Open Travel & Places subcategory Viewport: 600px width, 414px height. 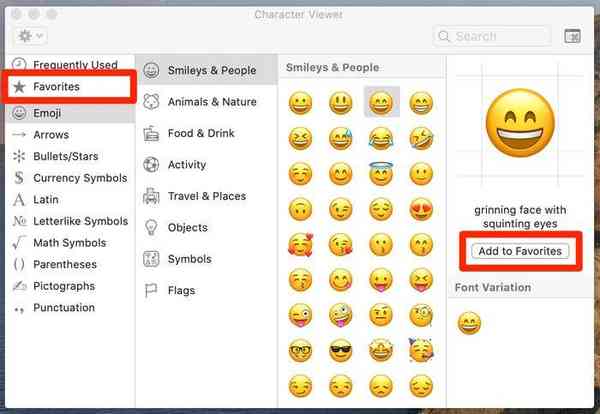pyautogui.click(x=206, y=196)
